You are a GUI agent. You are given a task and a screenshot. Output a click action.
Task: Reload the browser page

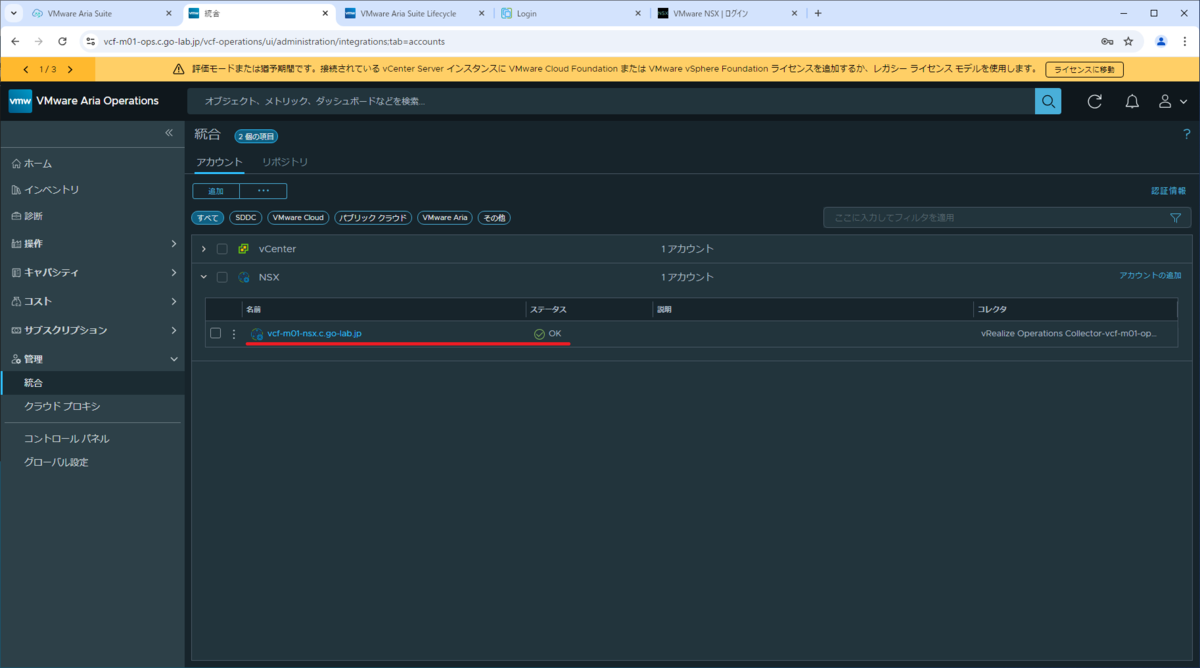tap(62, 42)
